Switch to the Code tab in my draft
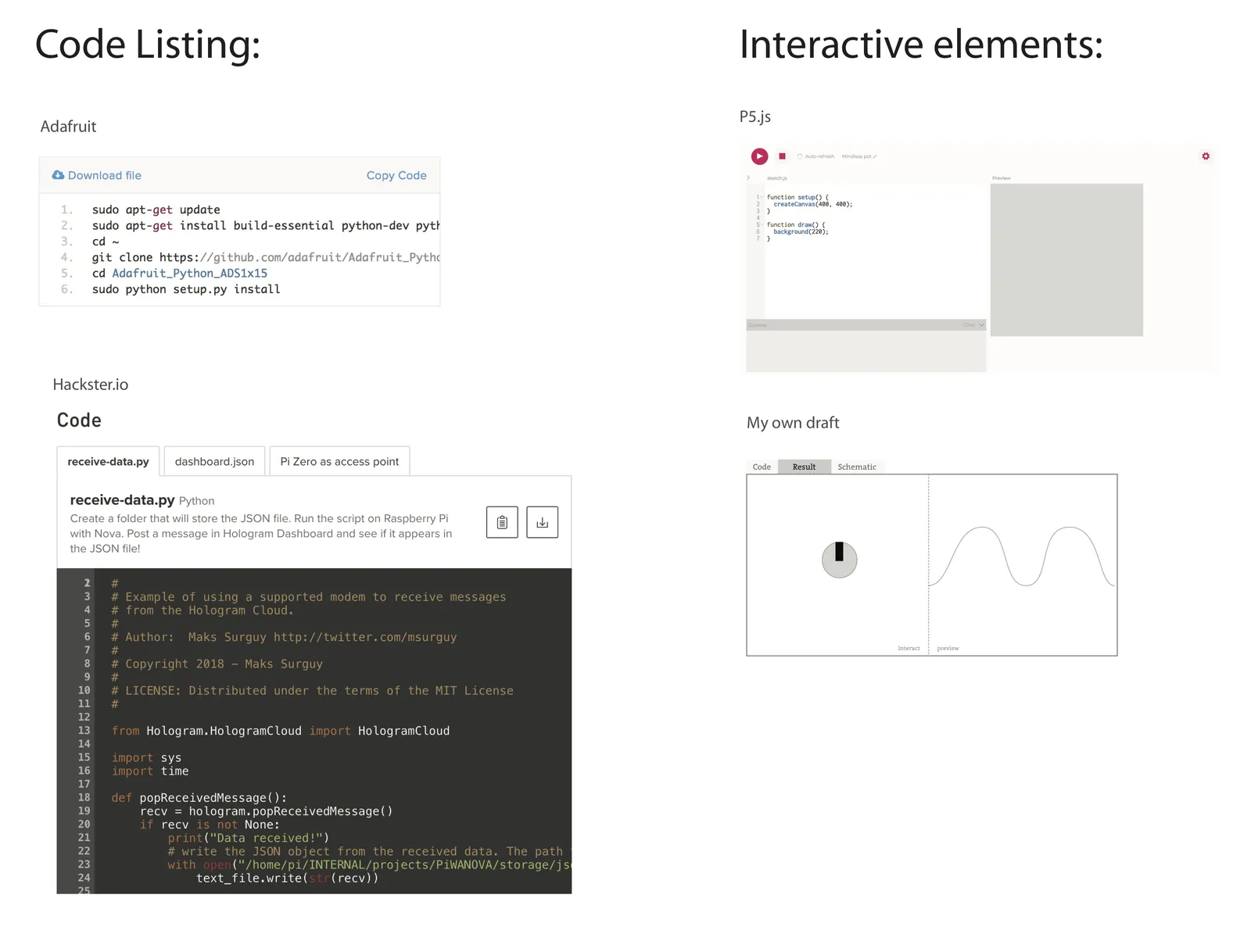Image resolution: width=1251 pixels, height=952 pixels. pyautogui.click(x=762, y=467)
